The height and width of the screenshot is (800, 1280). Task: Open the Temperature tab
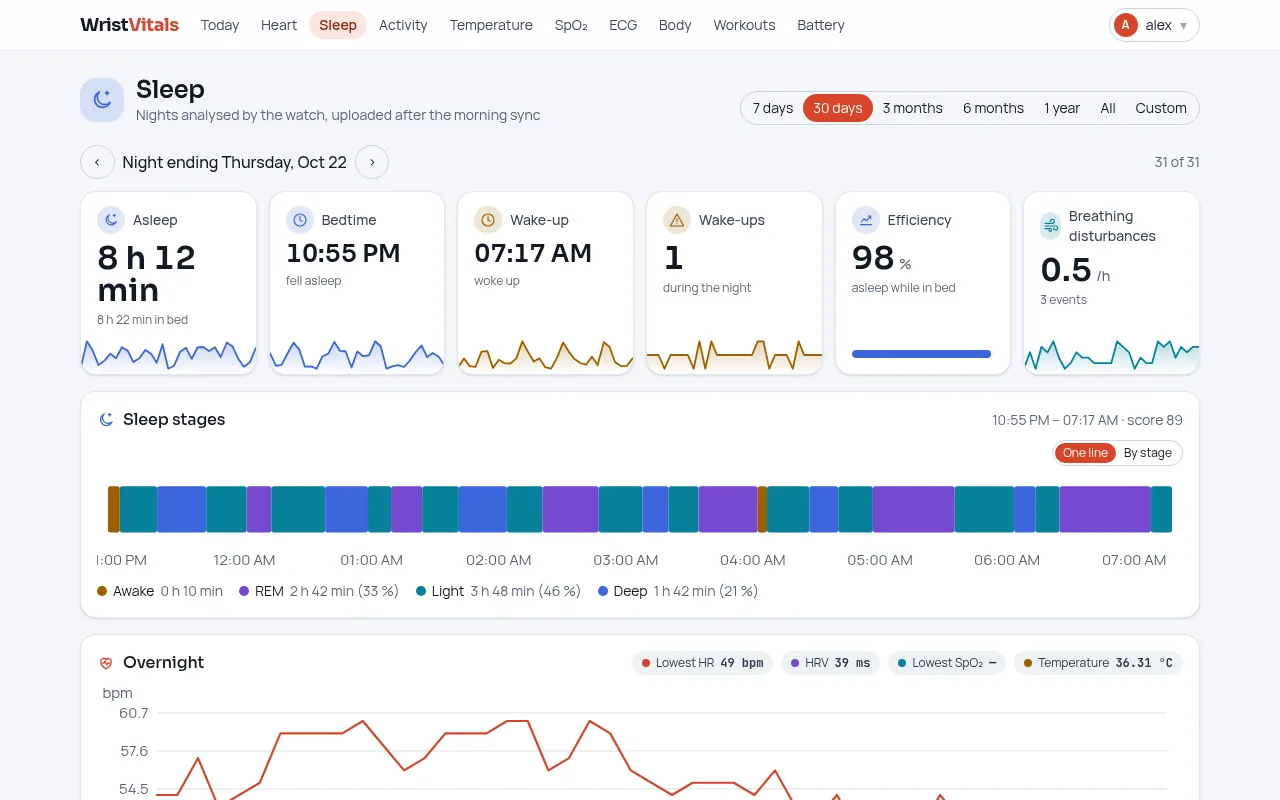coord(491,25)
